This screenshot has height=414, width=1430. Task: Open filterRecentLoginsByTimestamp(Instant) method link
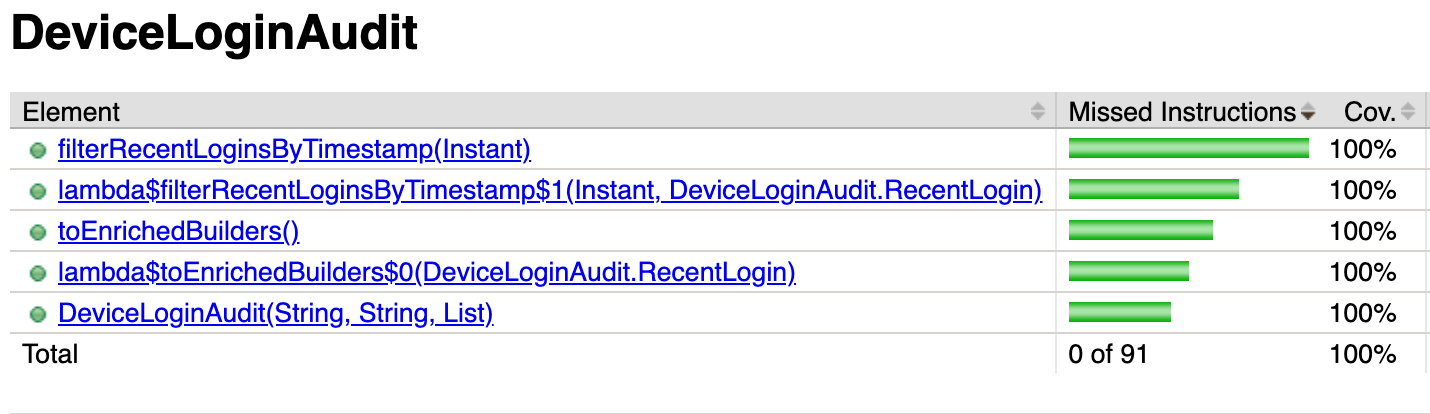(294, 150)
